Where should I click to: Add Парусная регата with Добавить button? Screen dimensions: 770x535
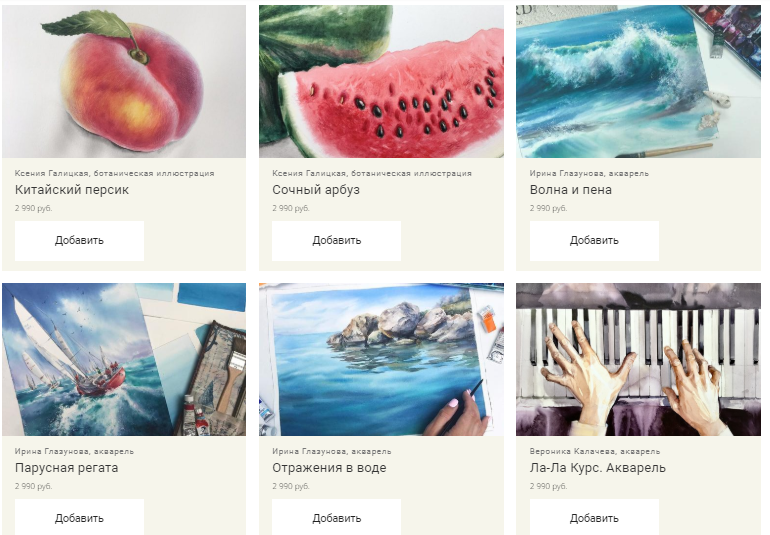coord(79,517)
